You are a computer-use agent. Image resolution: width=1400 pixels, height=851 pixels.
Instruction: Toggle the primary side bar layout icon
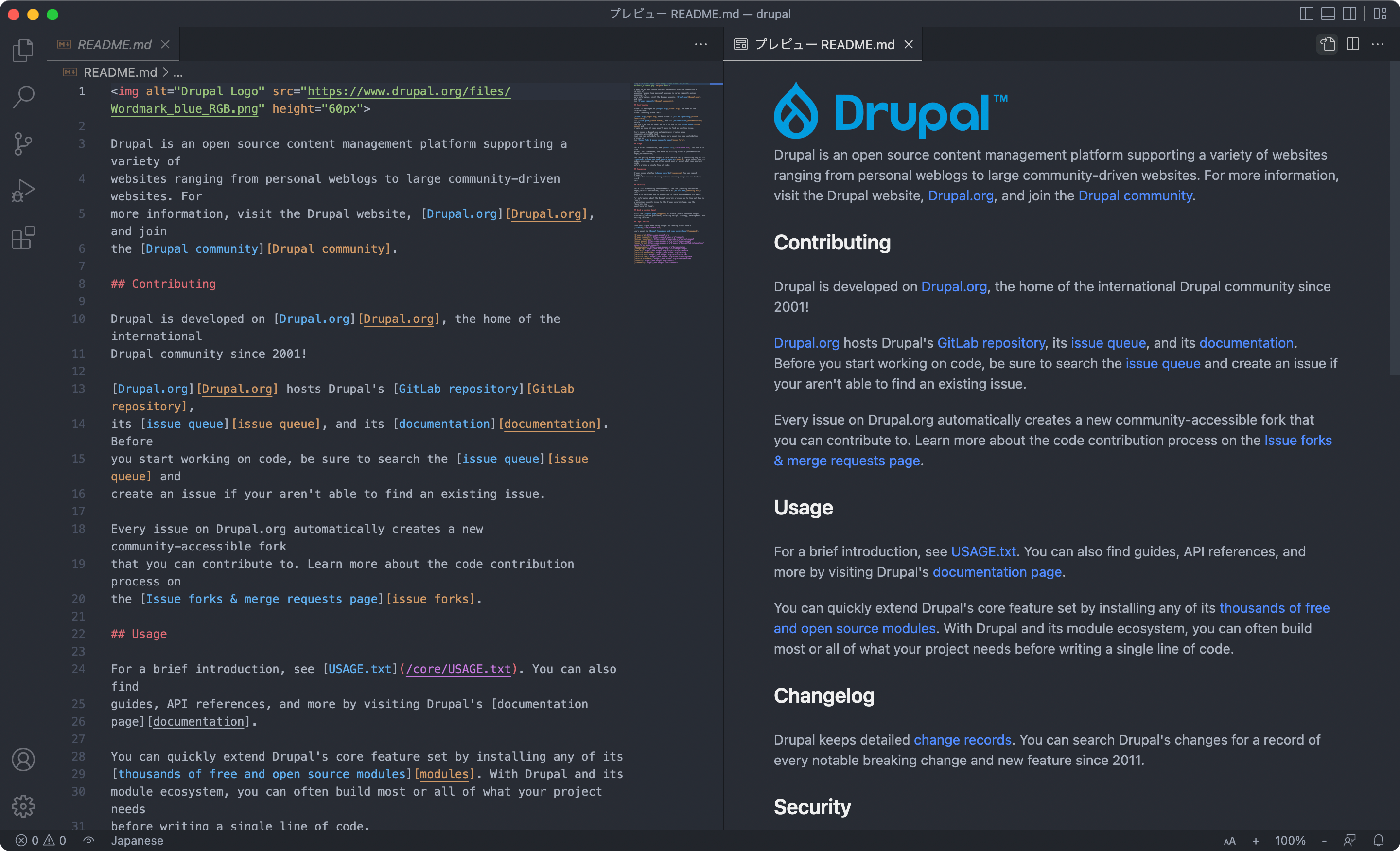tap(1306, 14)
